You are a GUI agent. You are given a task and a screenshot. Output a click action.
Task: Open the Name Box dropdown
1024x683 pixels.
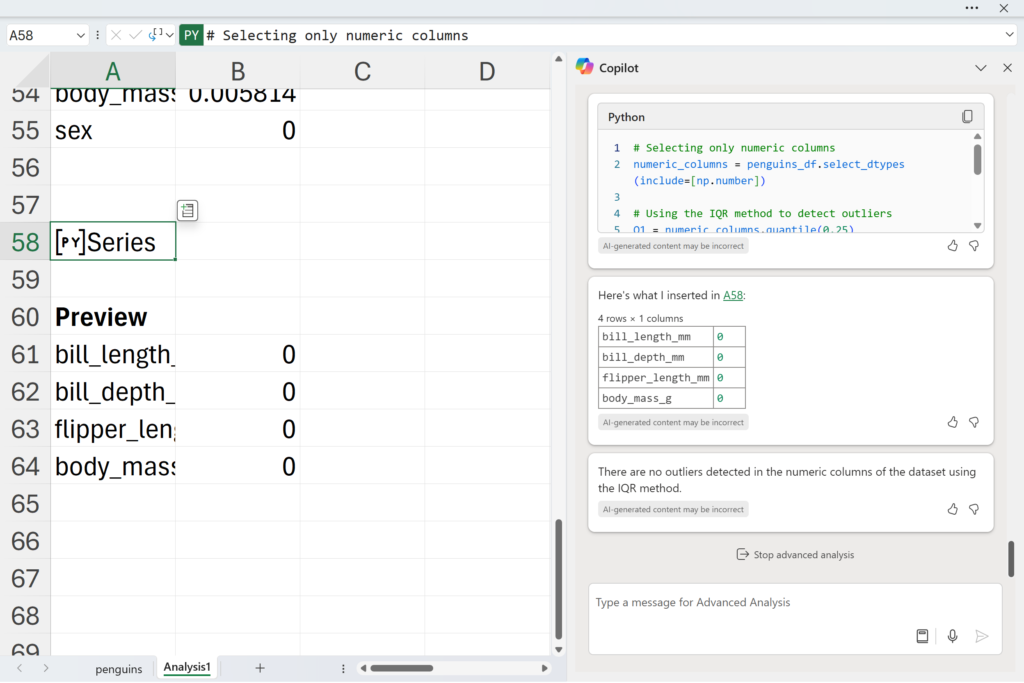point(80,35)
